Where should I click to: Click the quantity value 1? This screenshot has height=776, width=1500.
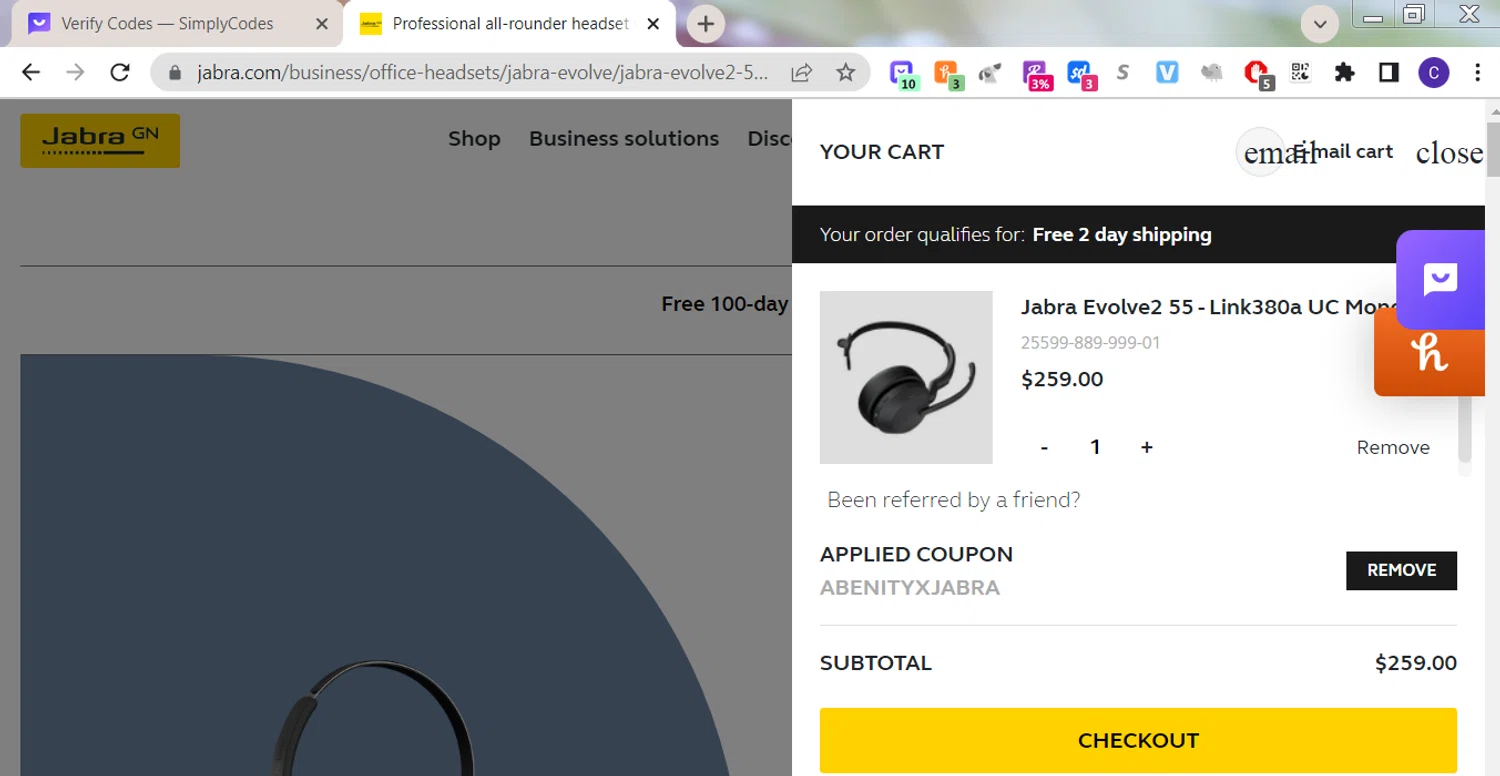click(1095, 447)
